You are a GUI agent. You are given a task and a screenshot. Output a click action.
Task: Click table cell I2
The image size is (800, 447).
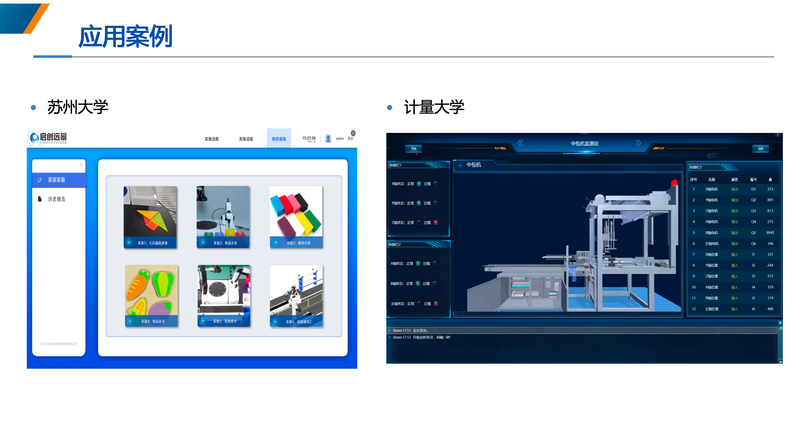(x=753, y=265)
